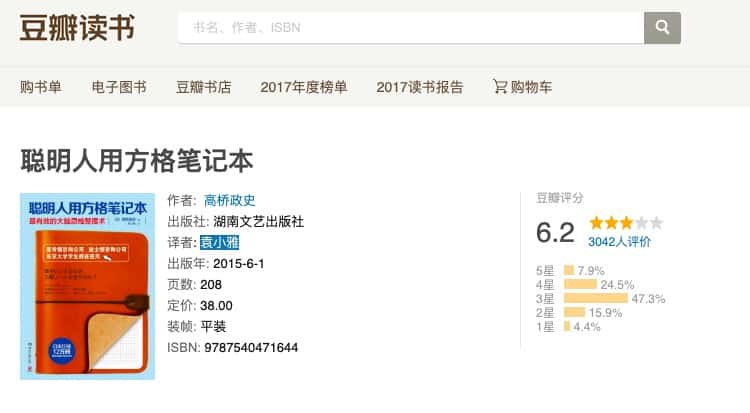This screenshot has width=750, height=413.
Task: Open 豆瓣书店 navigation link
Action: (204, 87)
